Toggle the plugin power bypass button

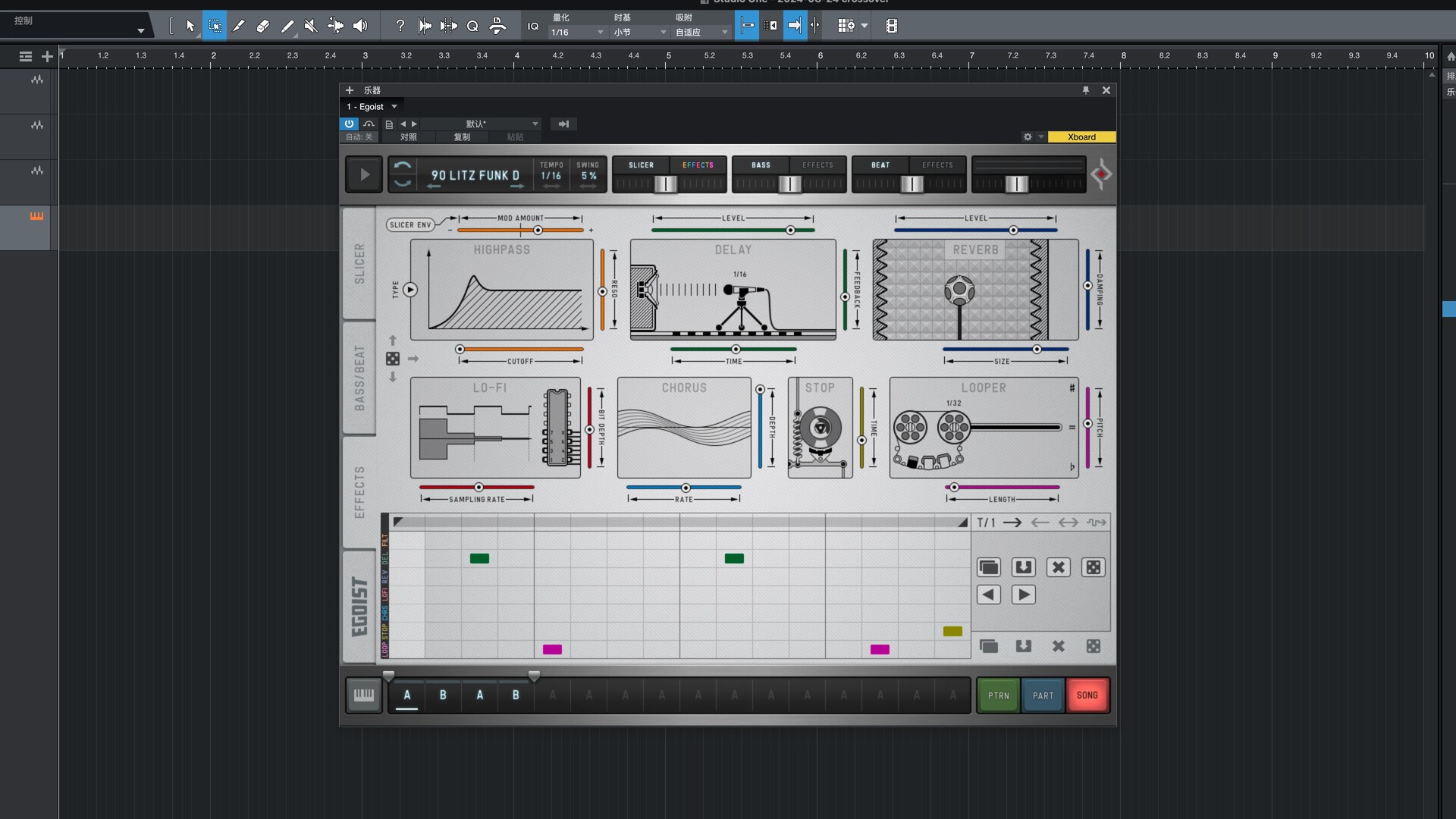(x=349, y=124)
